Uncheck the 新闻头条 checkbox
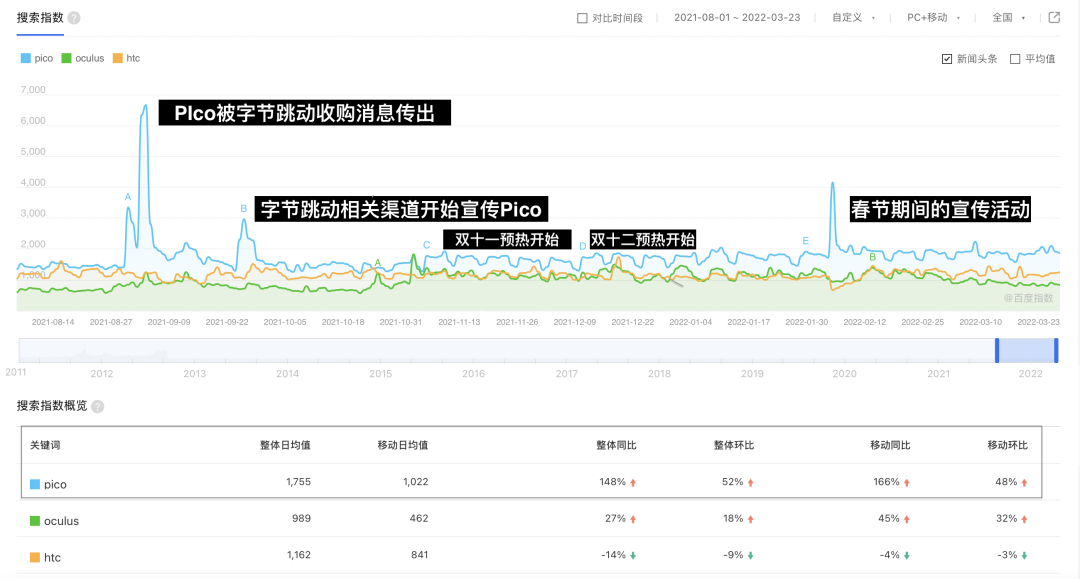The image size is (1080, 579). point(947,59)
